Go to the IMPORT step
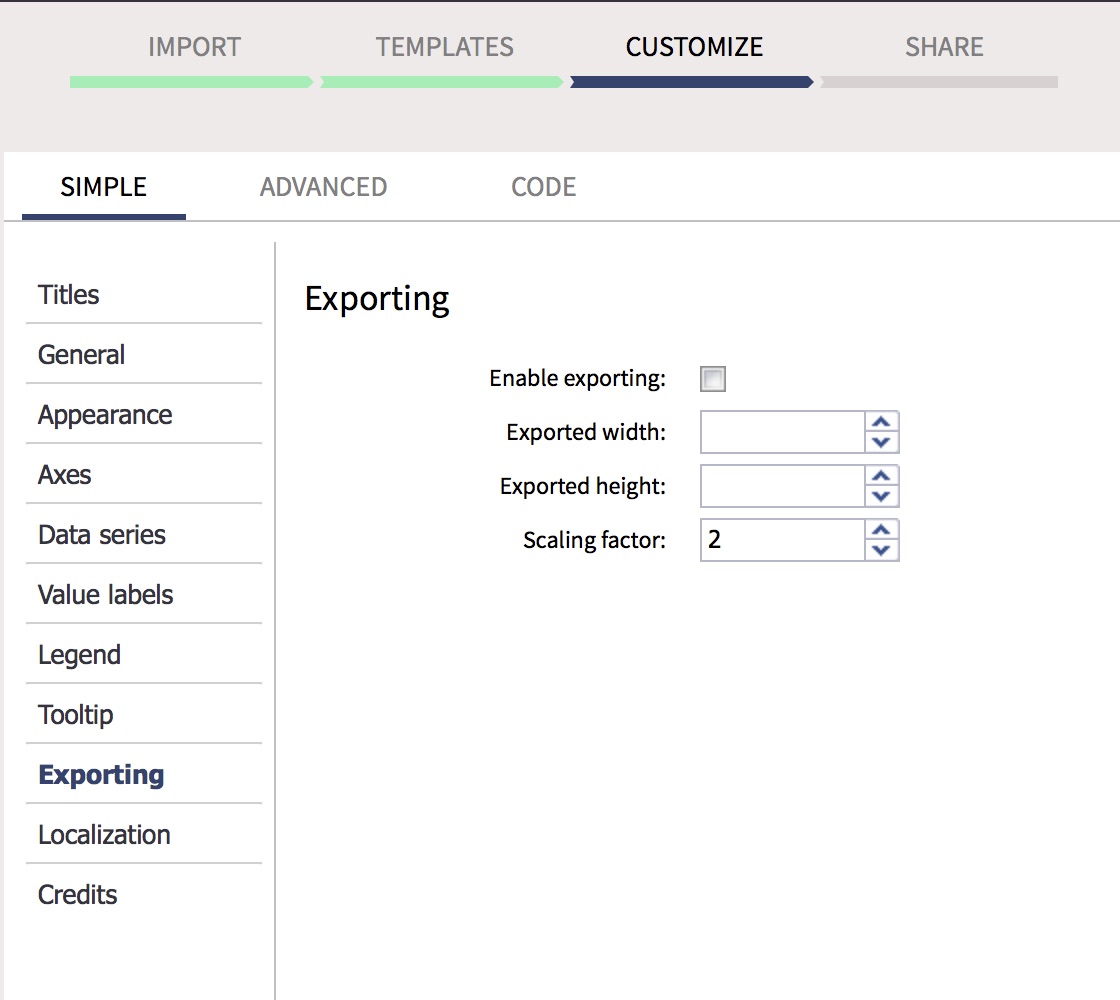This screenshot has height=1000, width=1120. [194, 47]
